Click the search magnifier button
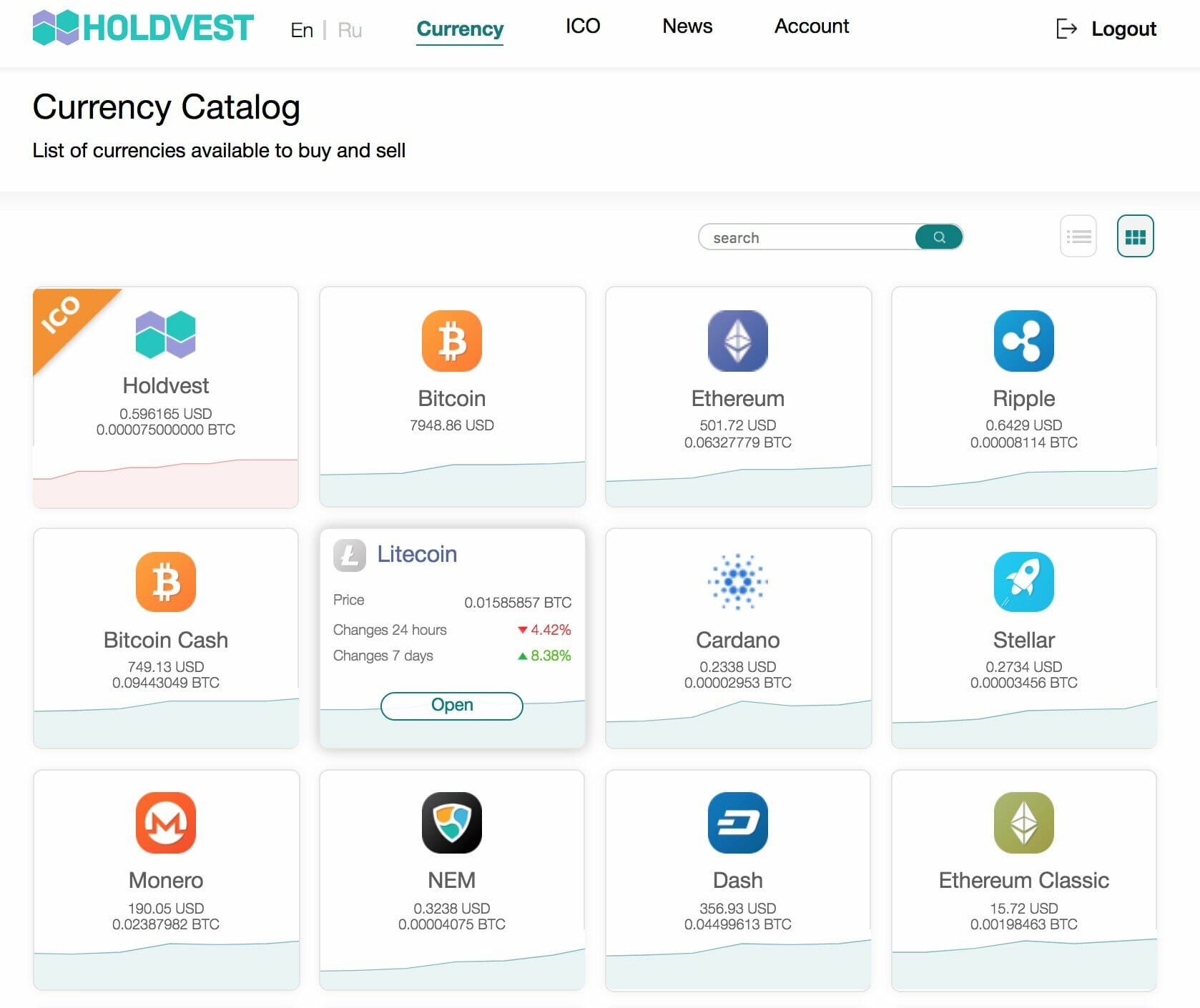This screenshot has height=1008, width=1200. [x=938, y=237]
